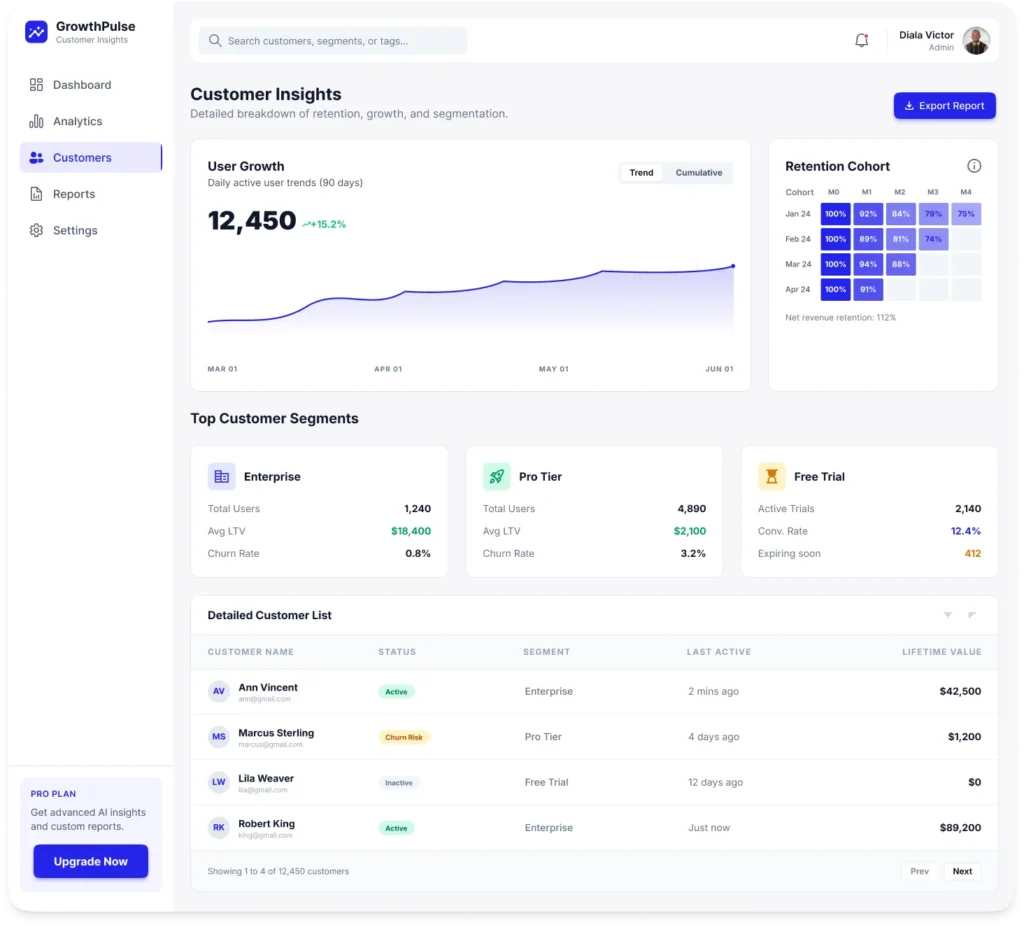Viewport: 1024px width, 927px height.
Task: Click the info icon on Retention Cohort panel
Action: [x=975, y=166]
